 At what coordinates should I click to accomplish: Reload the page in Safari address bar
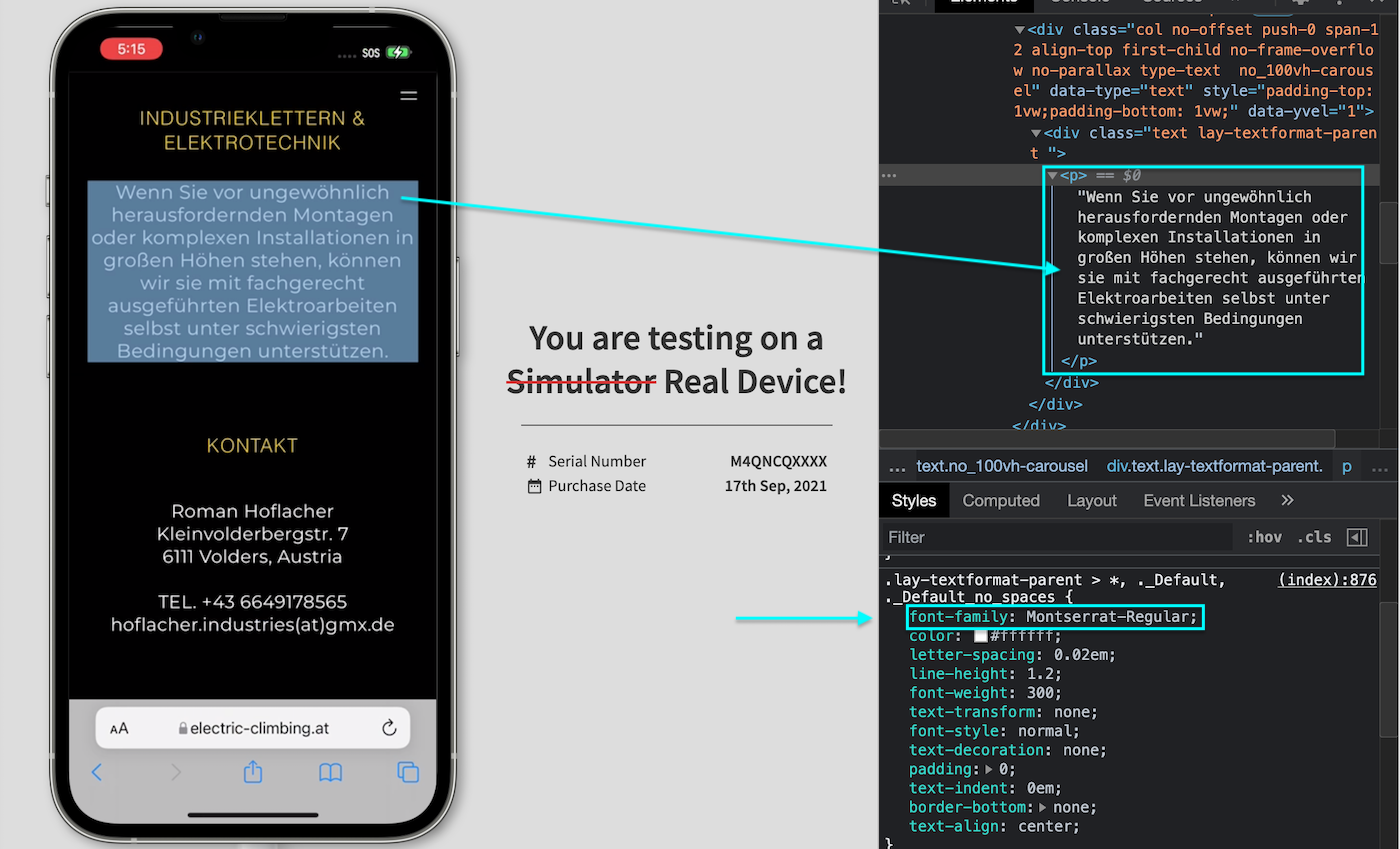click(389, 728)
